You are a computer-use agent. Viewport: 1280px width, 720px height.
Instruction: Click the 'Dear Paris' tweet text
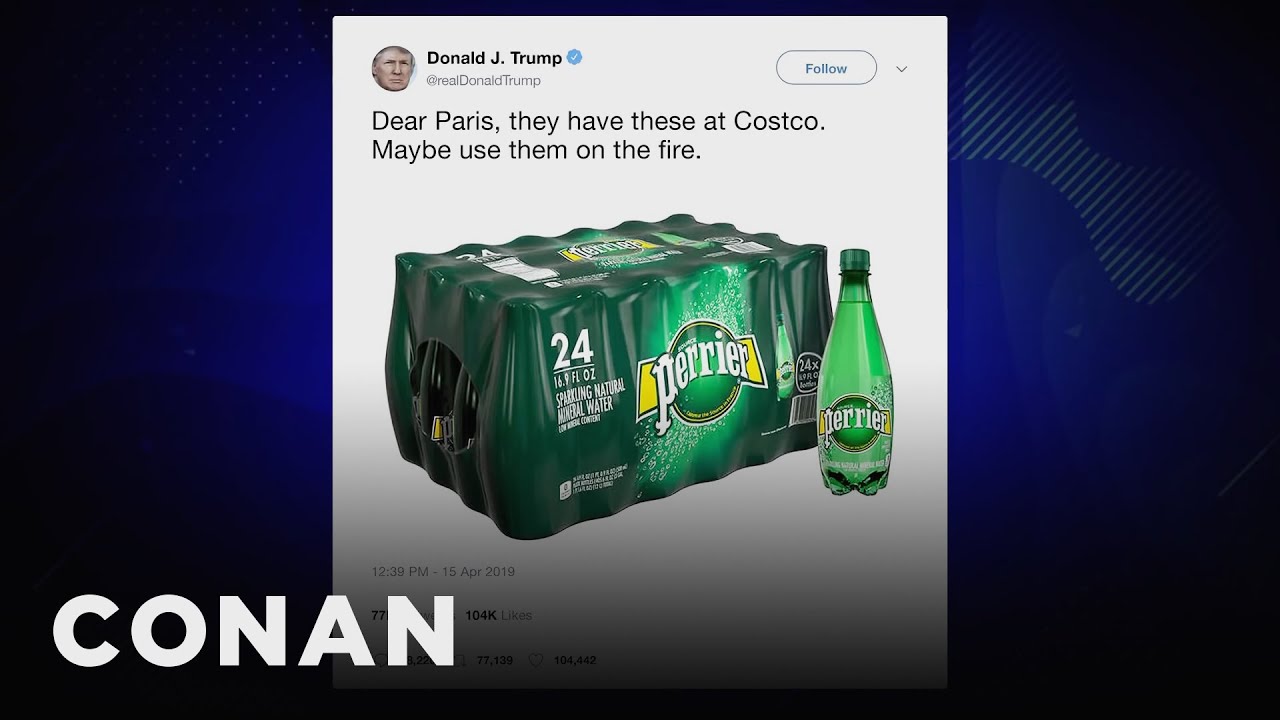point(599,136)
